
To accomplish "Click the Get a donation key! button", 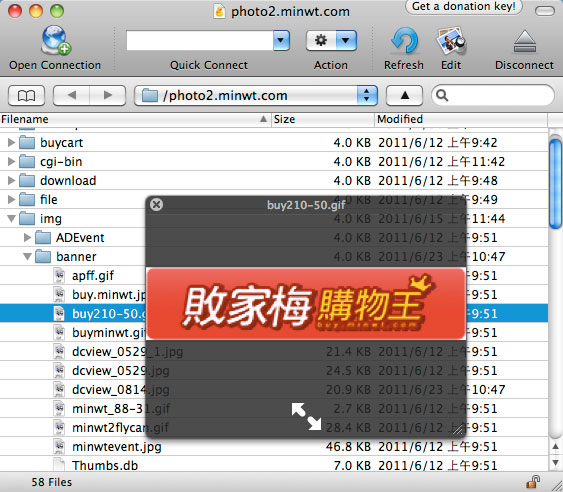I will pyautogui.click(x=464, y=6).
